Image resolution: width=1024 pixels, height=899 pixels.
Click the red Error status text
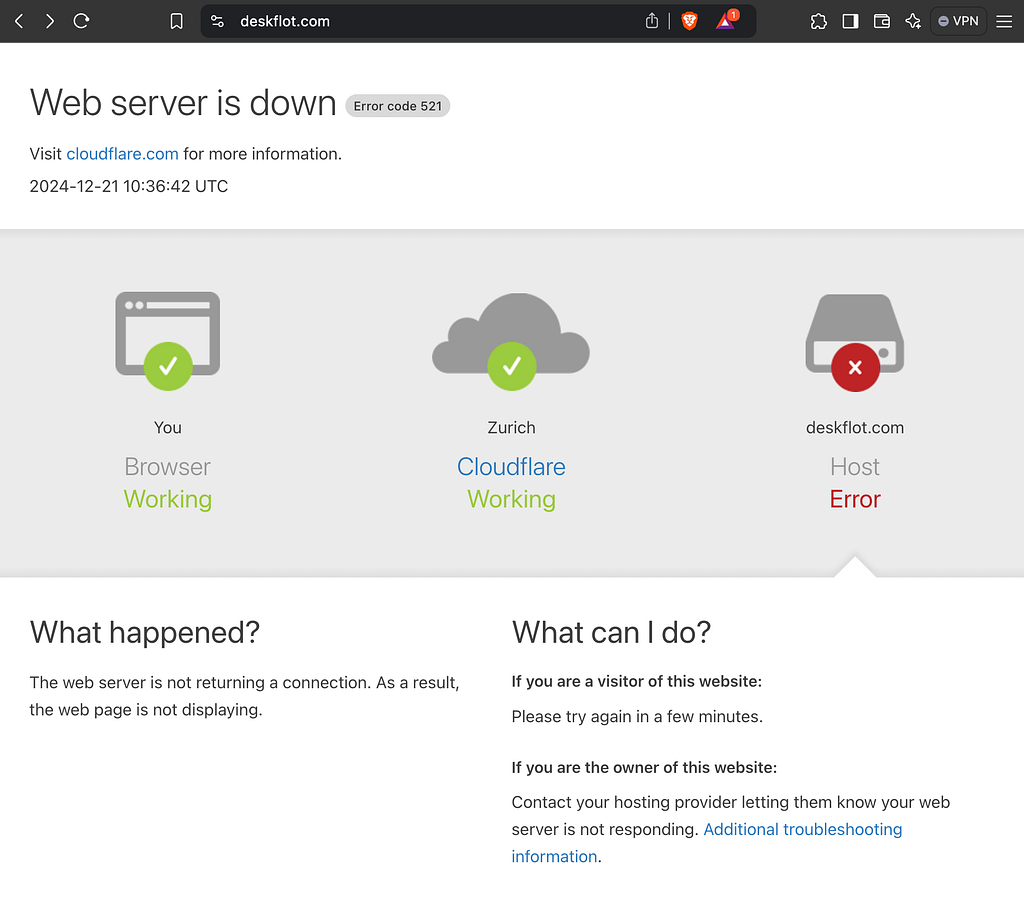[855, 499]
